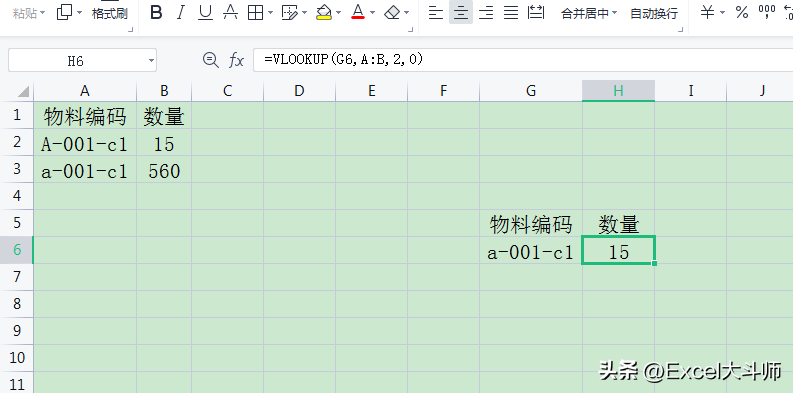
Task: Select cell G5 containing 物料编码
Action: [531, 224]
